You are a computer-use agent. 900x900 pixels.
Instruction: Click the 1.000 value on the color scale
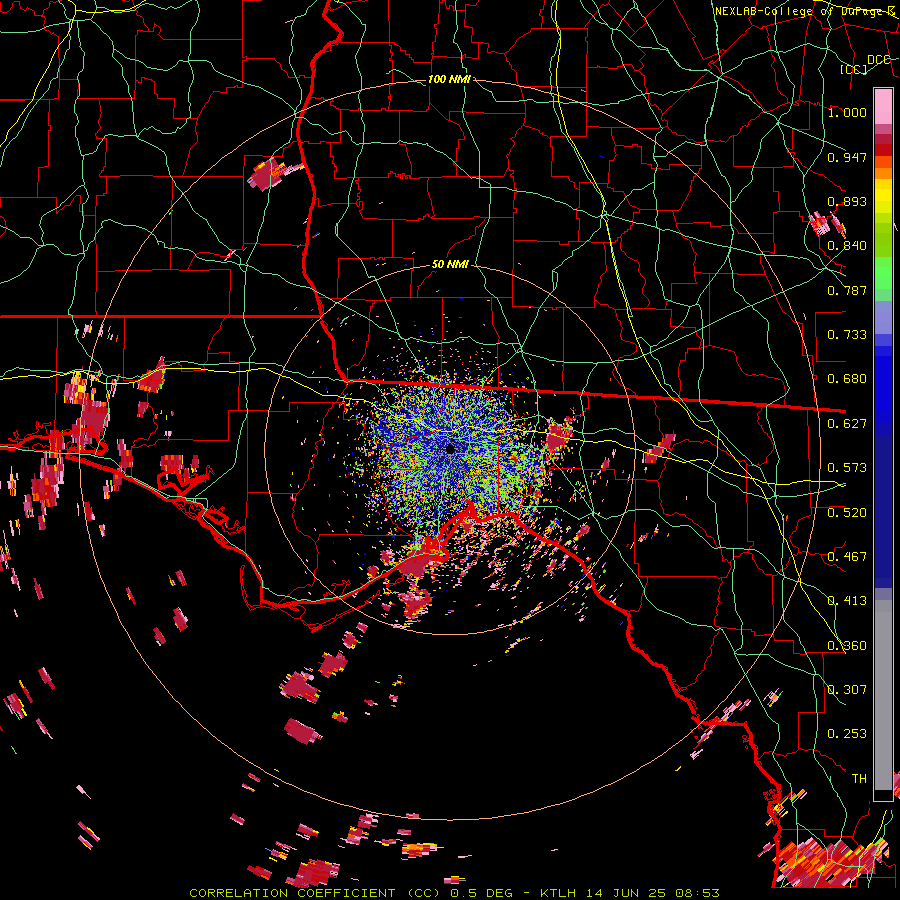point(847,112)
